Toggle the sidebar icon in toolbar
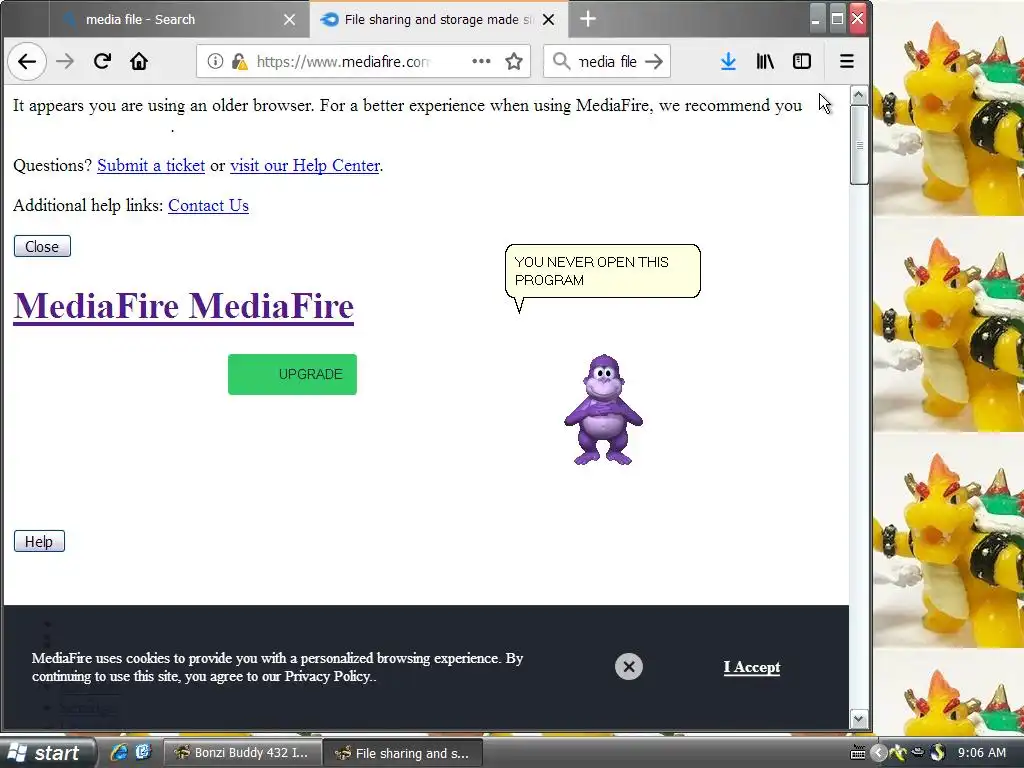Viewport: 1024px width, 768px height. (802, 61)
